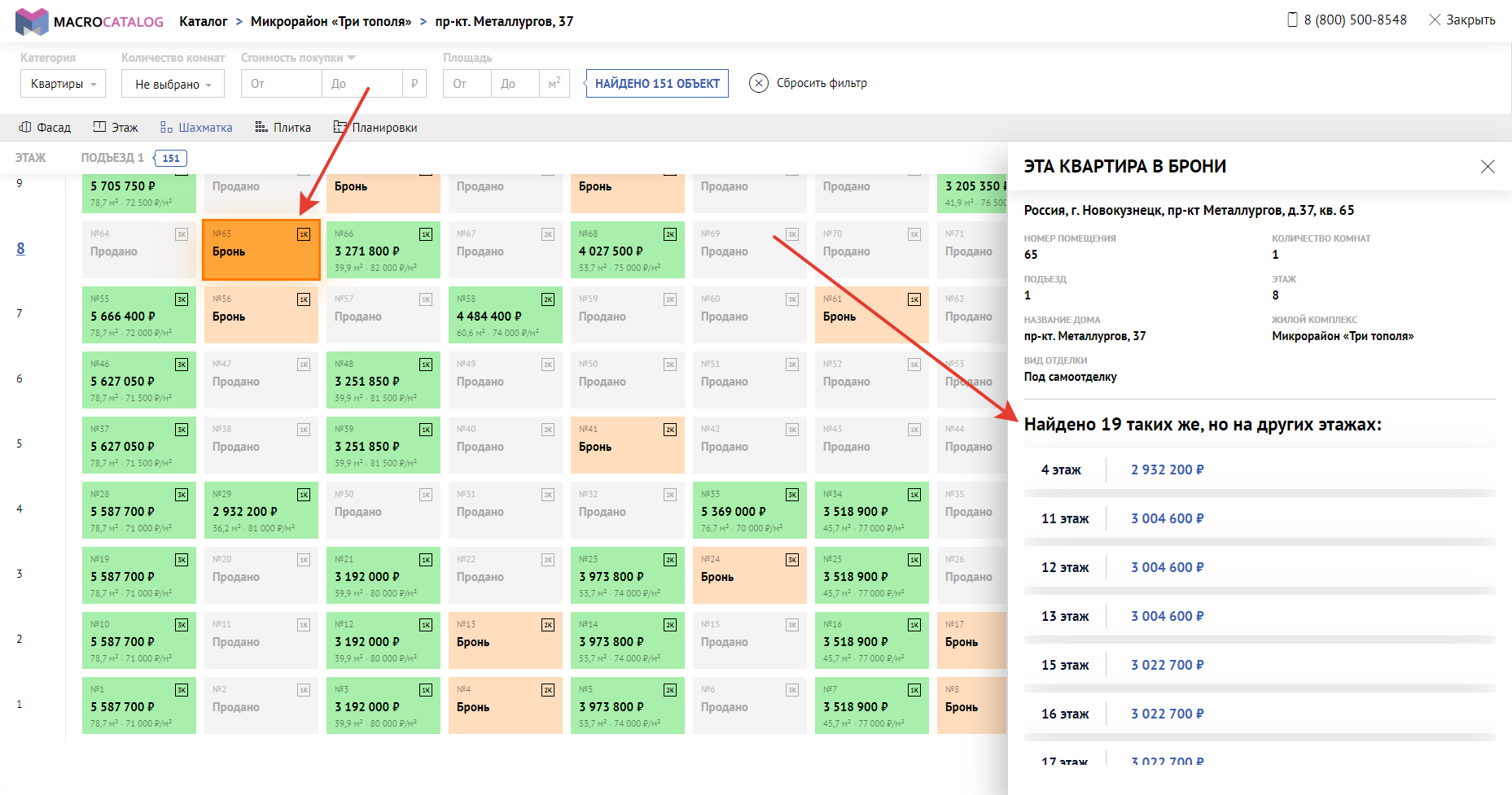Expand the Количество комнат dropdown
Screen dimensions: 1512x795
(x=173, y=84)
